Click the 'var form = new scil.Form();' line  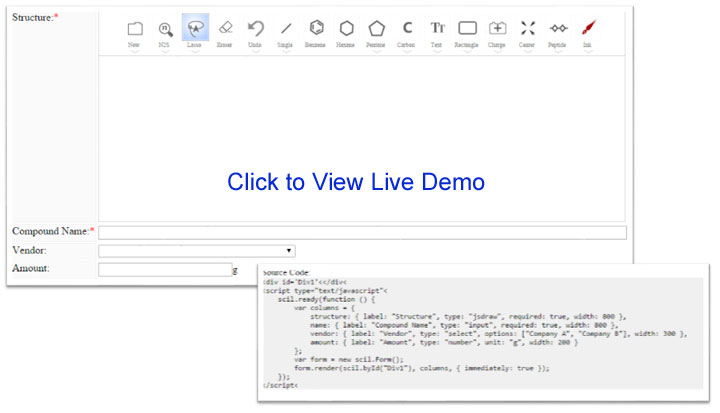[349, 360]
